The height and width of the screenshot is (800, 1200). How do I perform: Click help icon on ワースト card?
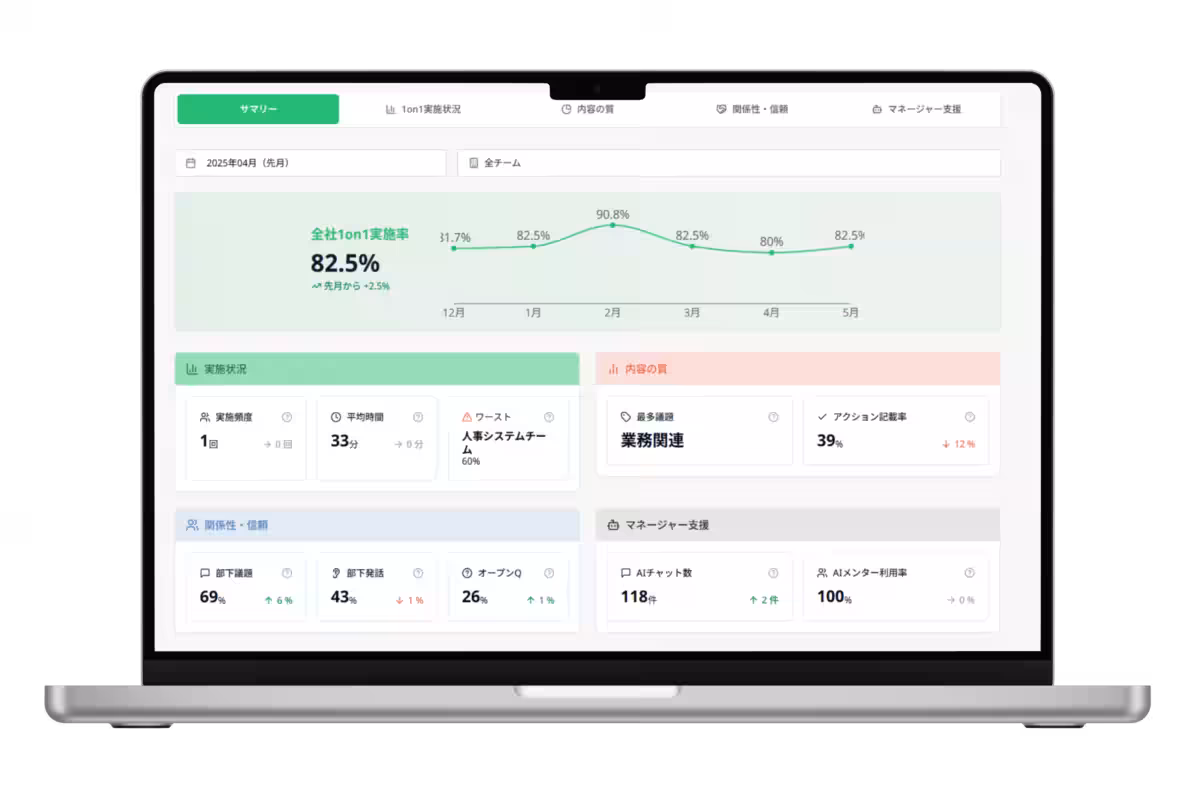(x=549, y=417)
